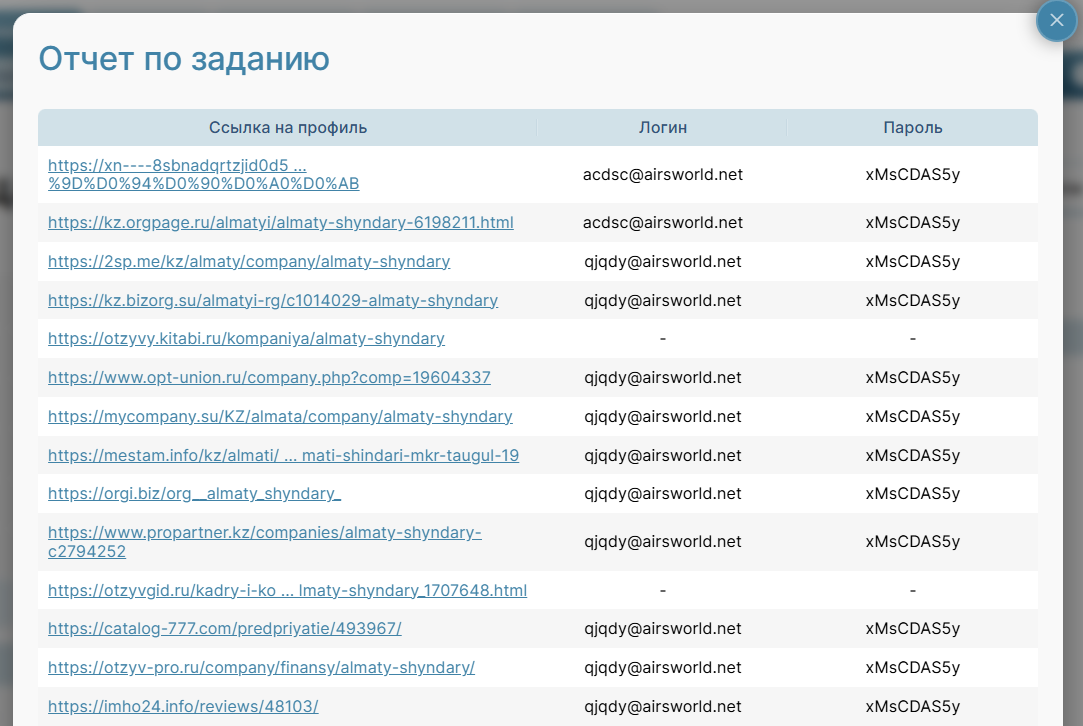
Task: Click the imho24.info reviews link
Action: tap(183, 707)
